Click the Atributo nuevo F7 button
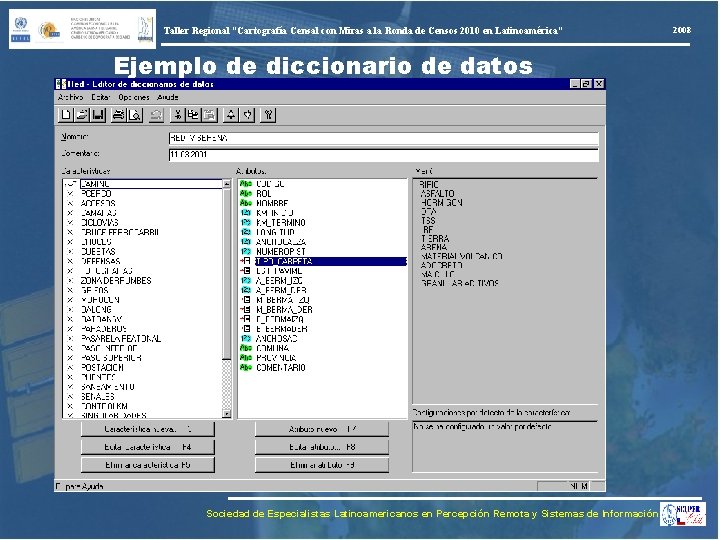 click(322, 429)
